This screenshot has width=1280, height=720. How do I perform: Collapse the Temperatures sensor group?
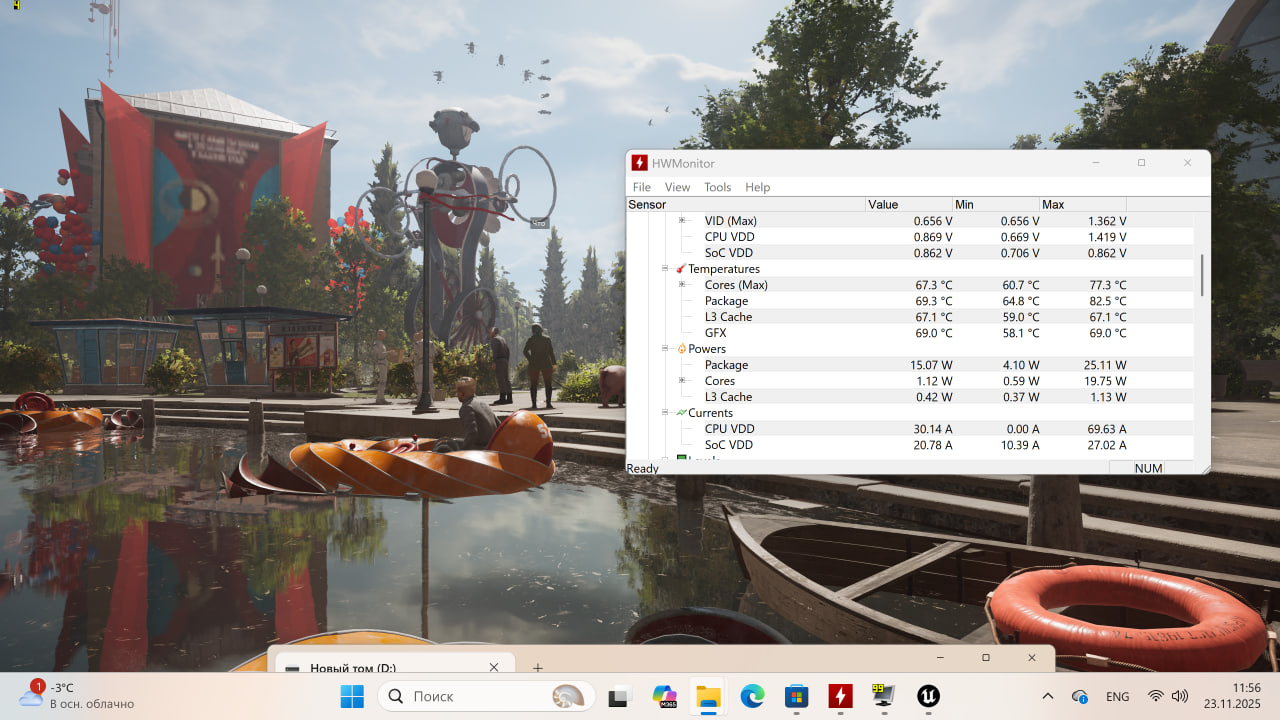pyautogui.click(x=665, y=269)
